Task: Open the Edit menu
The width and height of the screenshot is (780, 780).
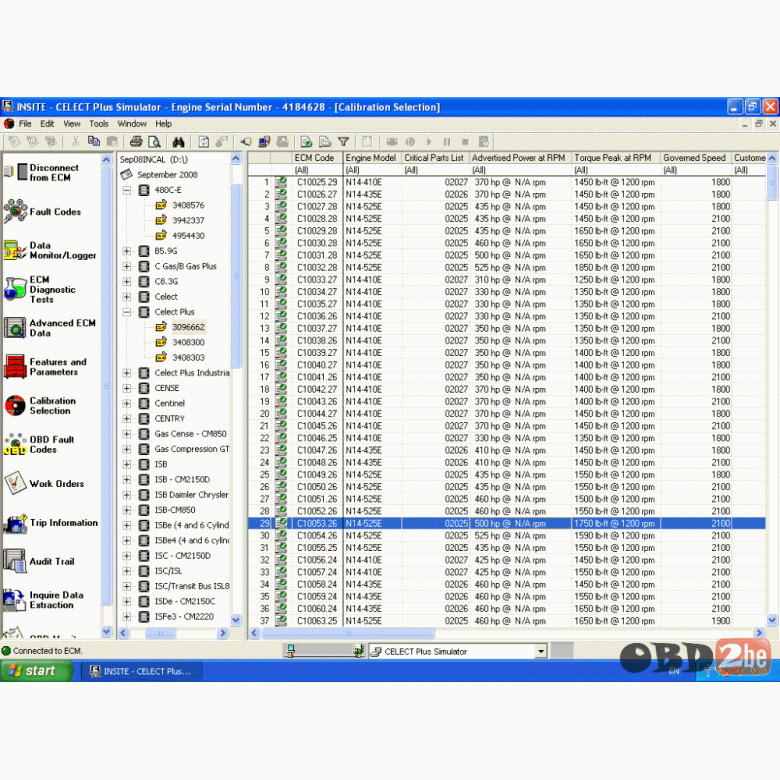Action: tap(47, 124)
